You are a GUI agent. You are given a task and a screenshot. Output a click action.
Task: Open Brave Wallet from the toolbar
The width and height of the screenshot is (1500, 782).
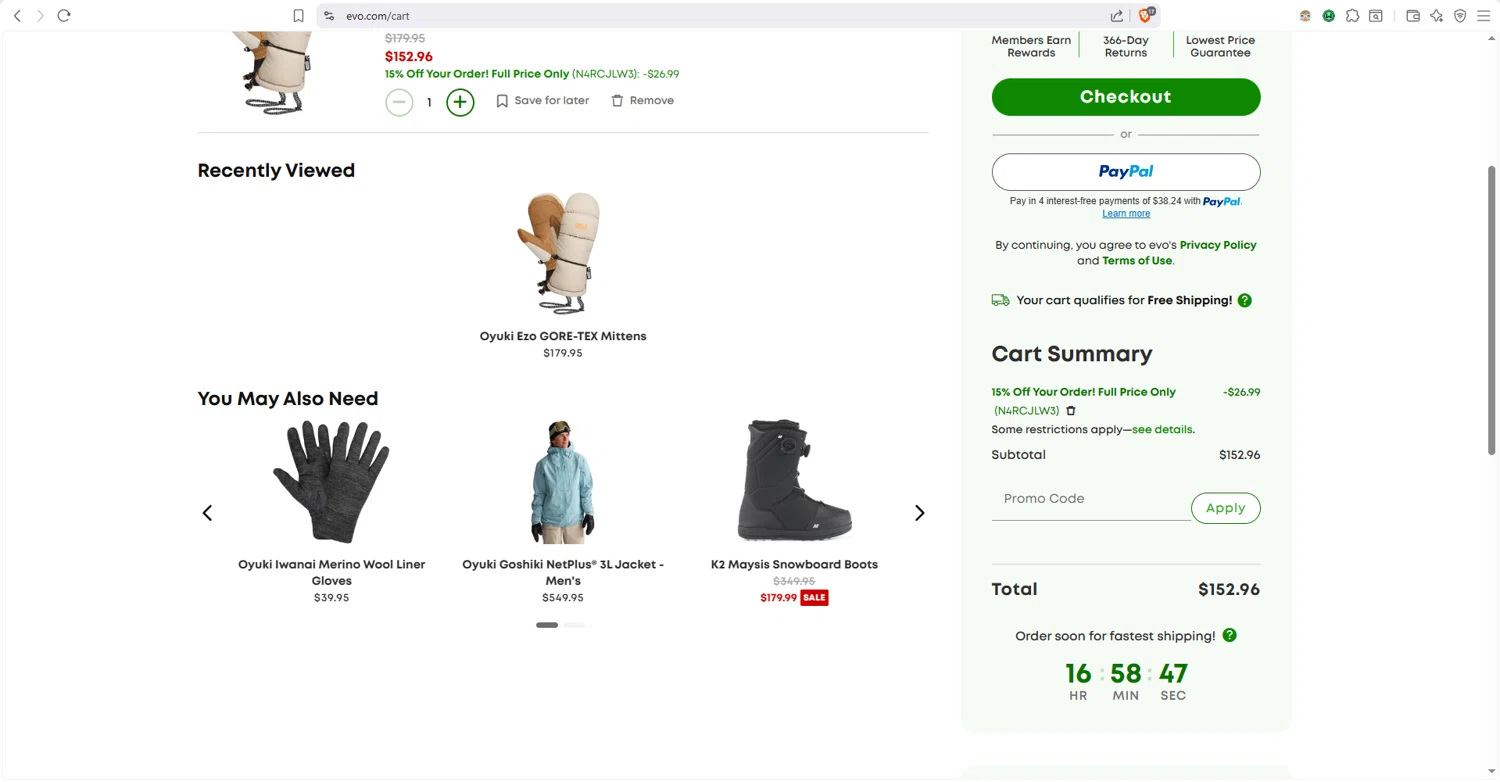click(x=1413, y=16)
